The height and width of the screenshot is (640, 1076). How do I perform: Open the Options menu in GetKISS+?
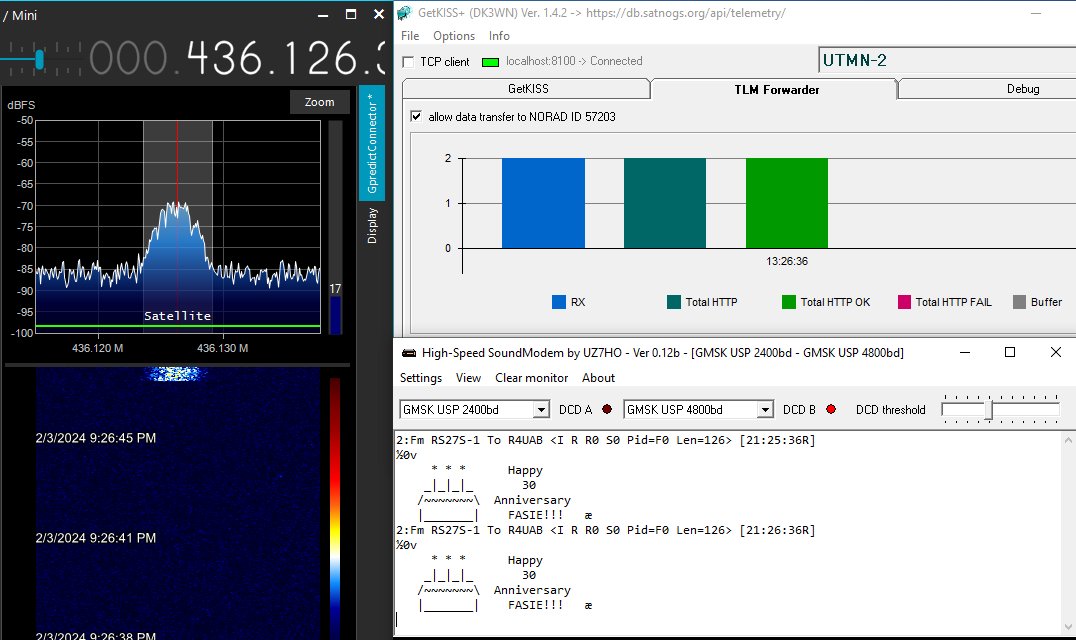pyautogui.click(x=454, y=36)
